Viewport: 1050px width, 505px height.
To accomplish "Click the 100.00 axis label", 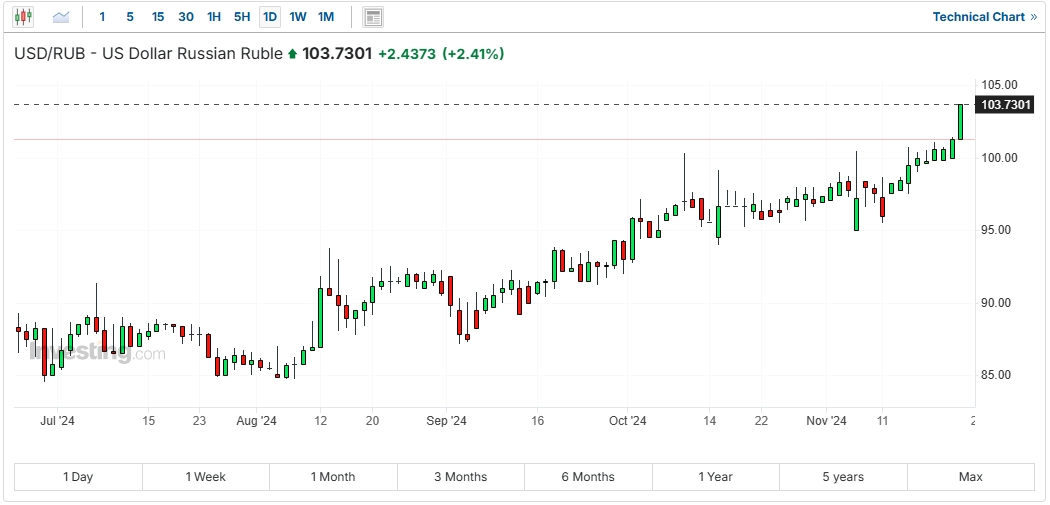I will pyautogui.click(x=999, y=157).
